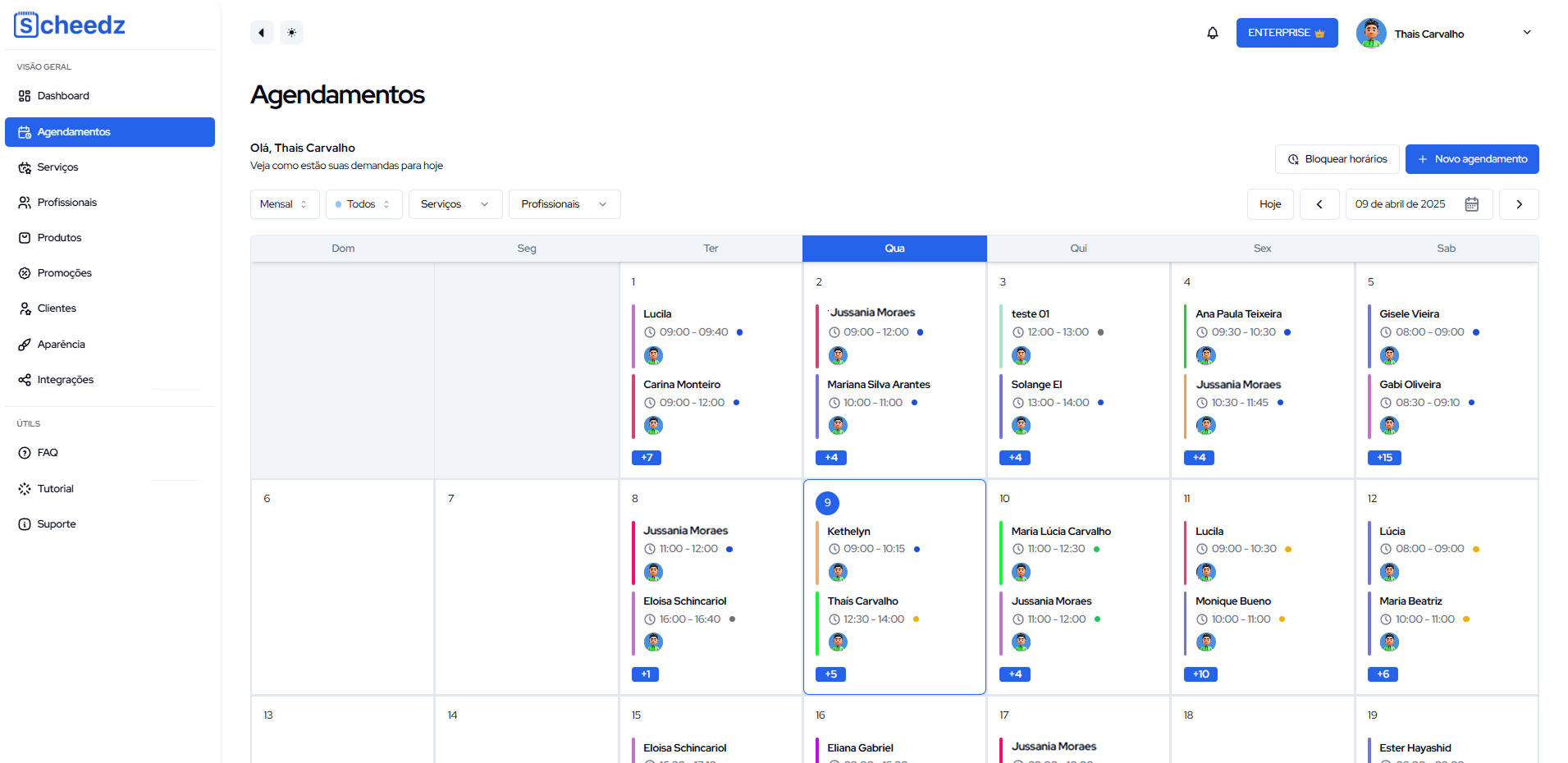Open Ana Paula Teixeira's appointment
The height and width of the screenshot is (763, 1568).
pyautogui.click(x=1262, y=336)
